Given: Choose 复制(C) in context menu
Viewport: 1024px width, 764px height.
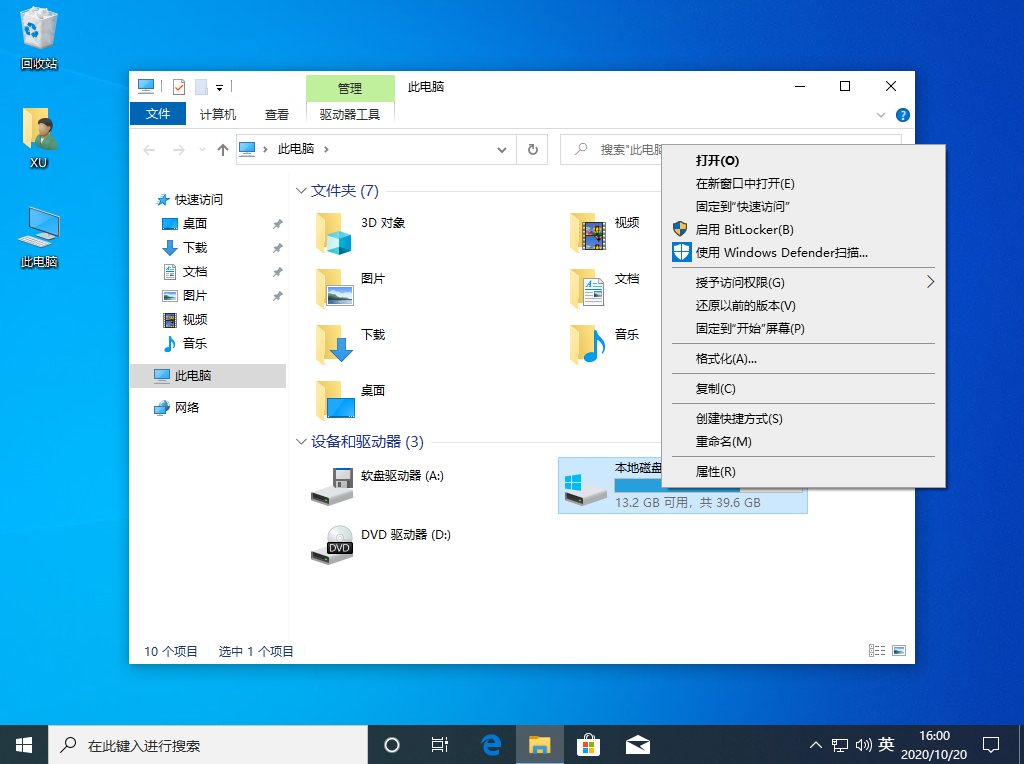Looking at the screenshot, I should coord(803,389).
